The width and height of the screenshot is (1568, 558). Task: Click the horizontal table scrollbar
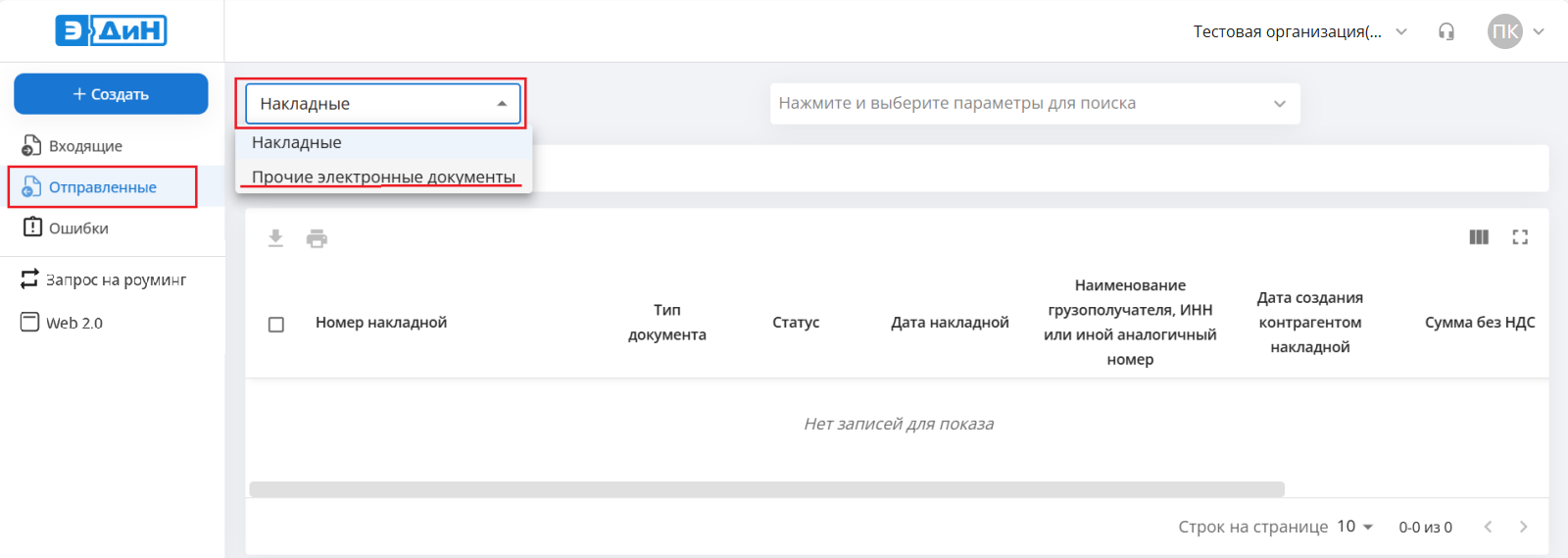[766, 489]
